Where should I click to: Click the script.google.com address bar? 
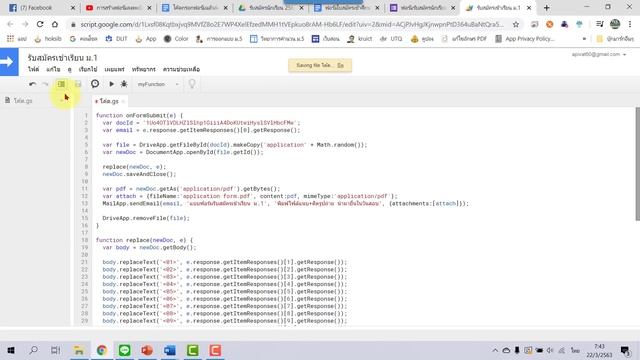292,24
